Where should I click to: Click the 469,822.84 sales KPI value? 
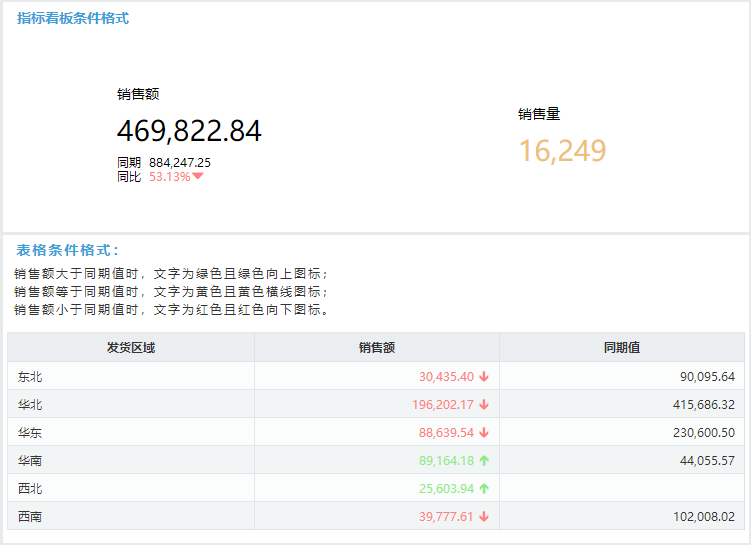click(189, 131)
